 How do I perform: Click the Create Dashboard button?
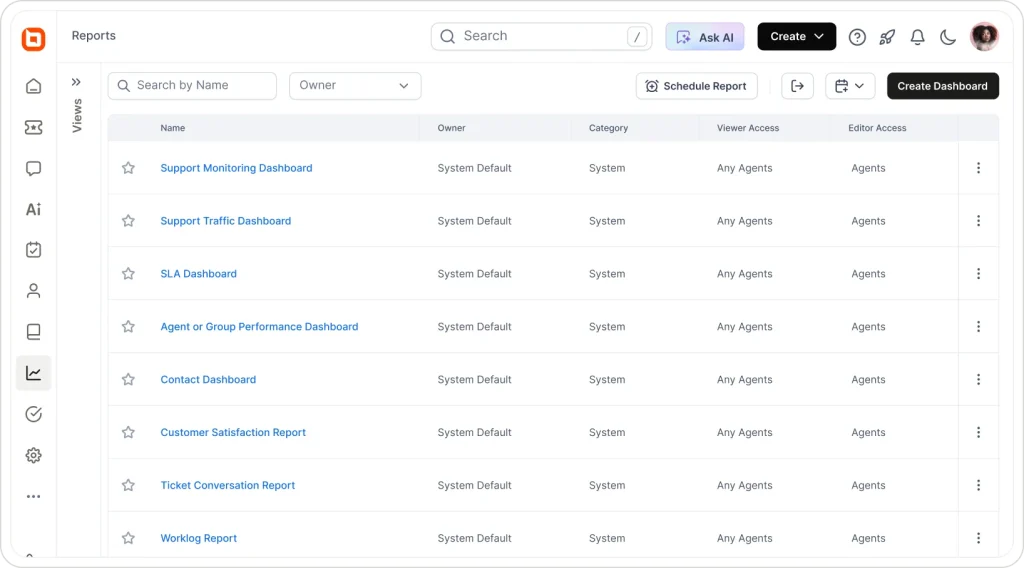coord(942,86)
